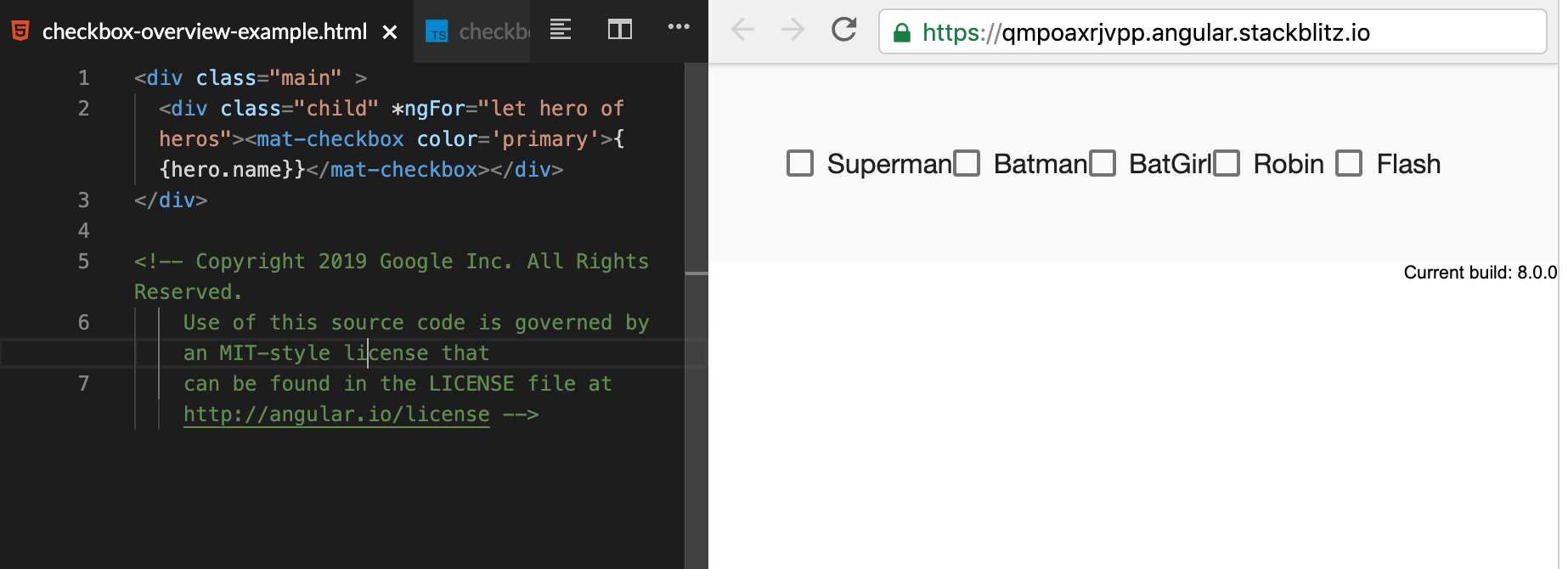
Task: Check the Batman checkbox
Action: point(967,163)
